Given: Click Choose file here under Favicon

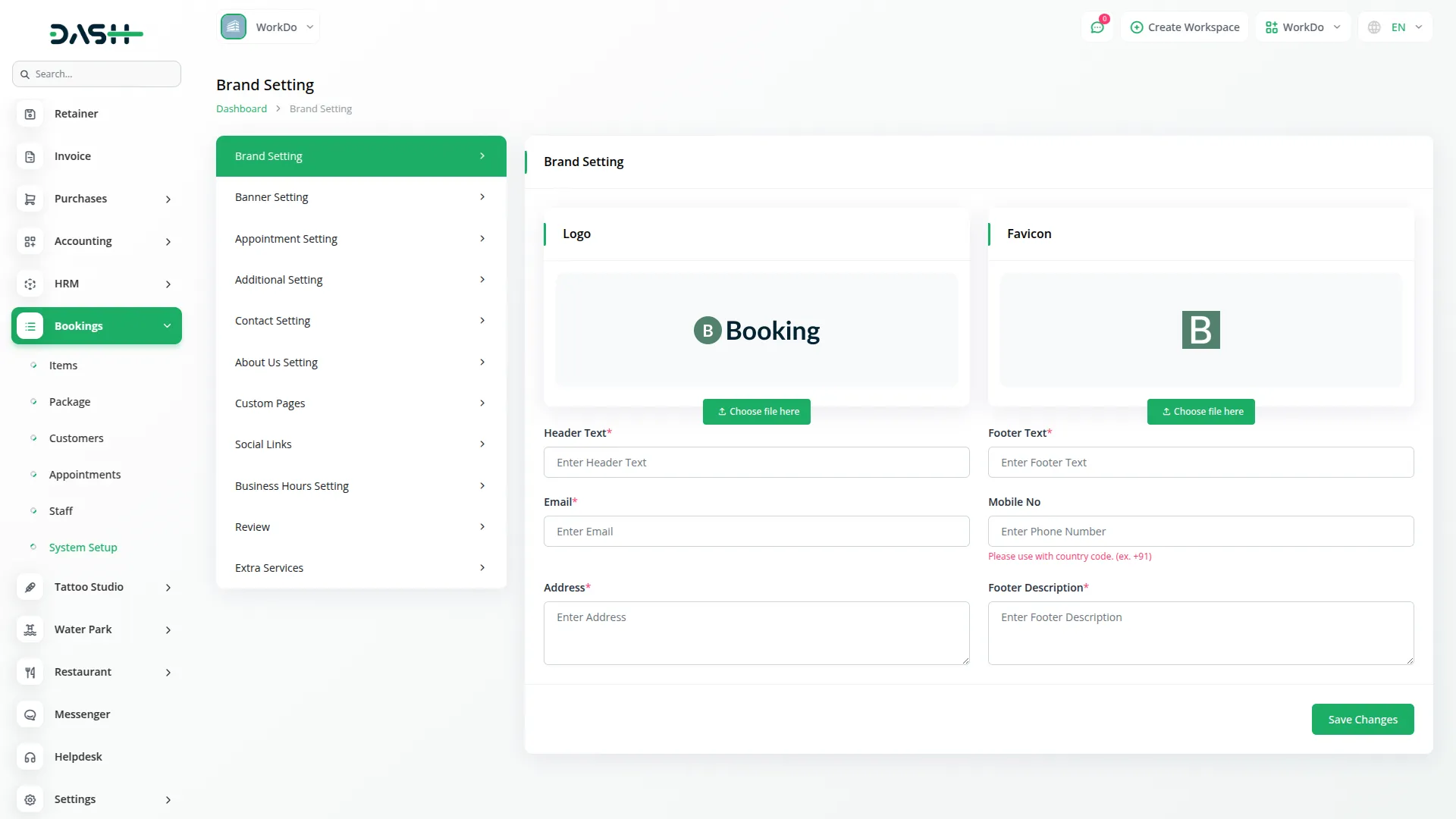Looking at the screenshot, I should click(1200, 412).
